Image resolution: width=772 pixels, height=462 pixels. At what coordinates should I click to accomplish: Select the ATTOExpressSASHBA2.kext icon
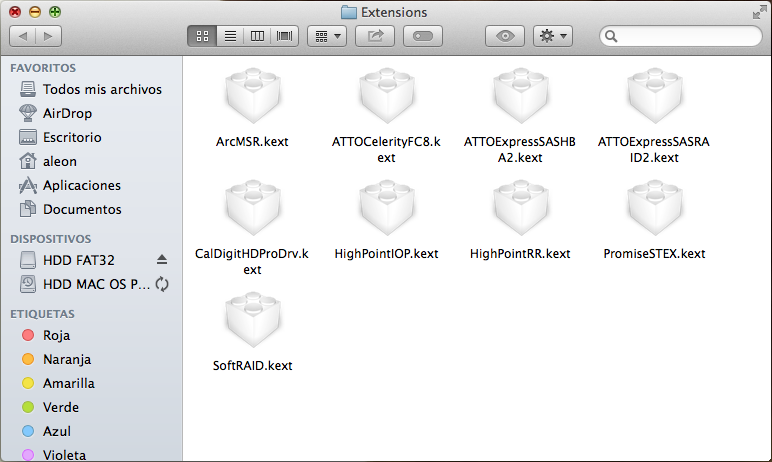[520, 96]
